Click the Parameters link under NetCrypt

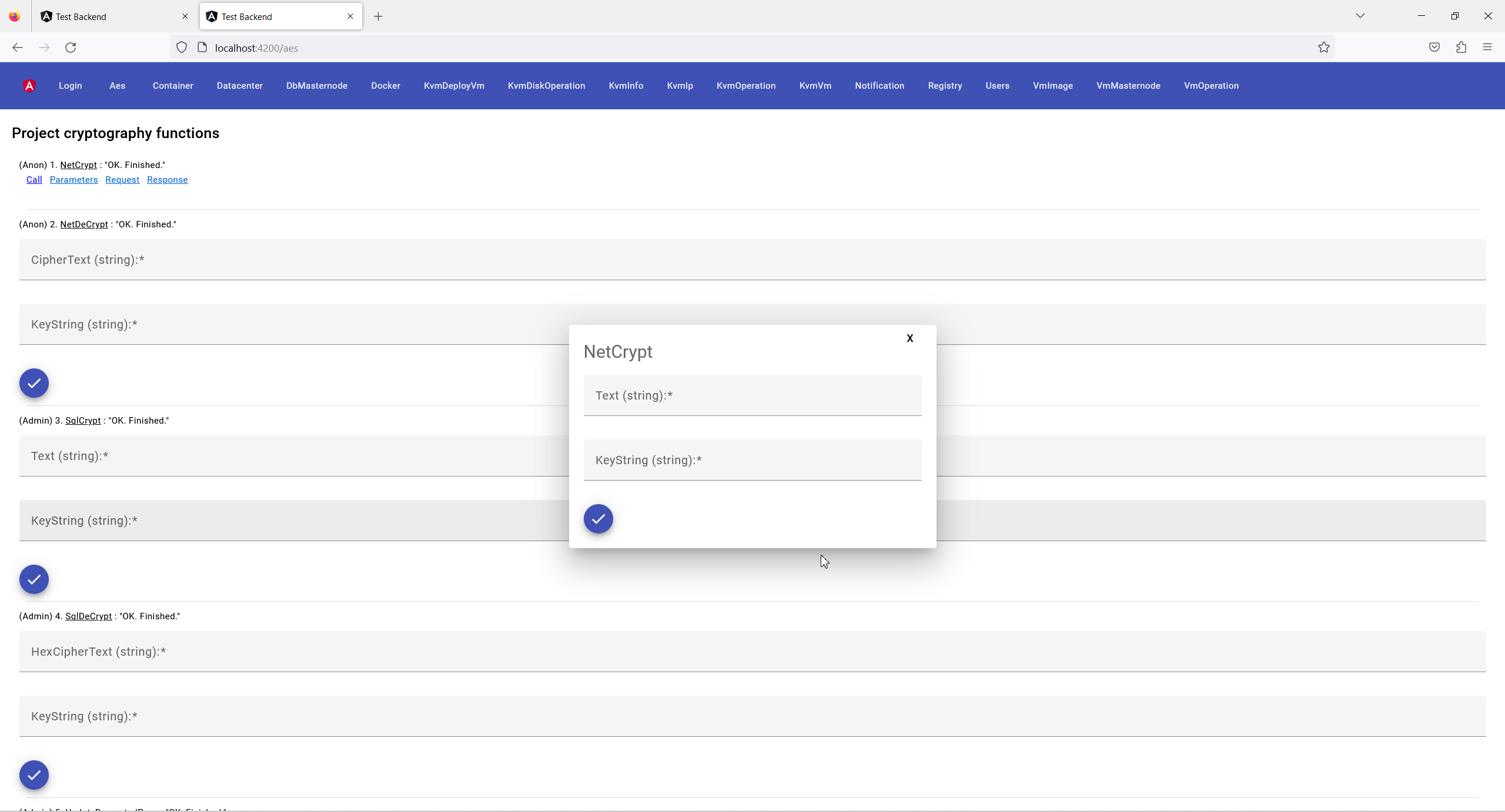73,180
